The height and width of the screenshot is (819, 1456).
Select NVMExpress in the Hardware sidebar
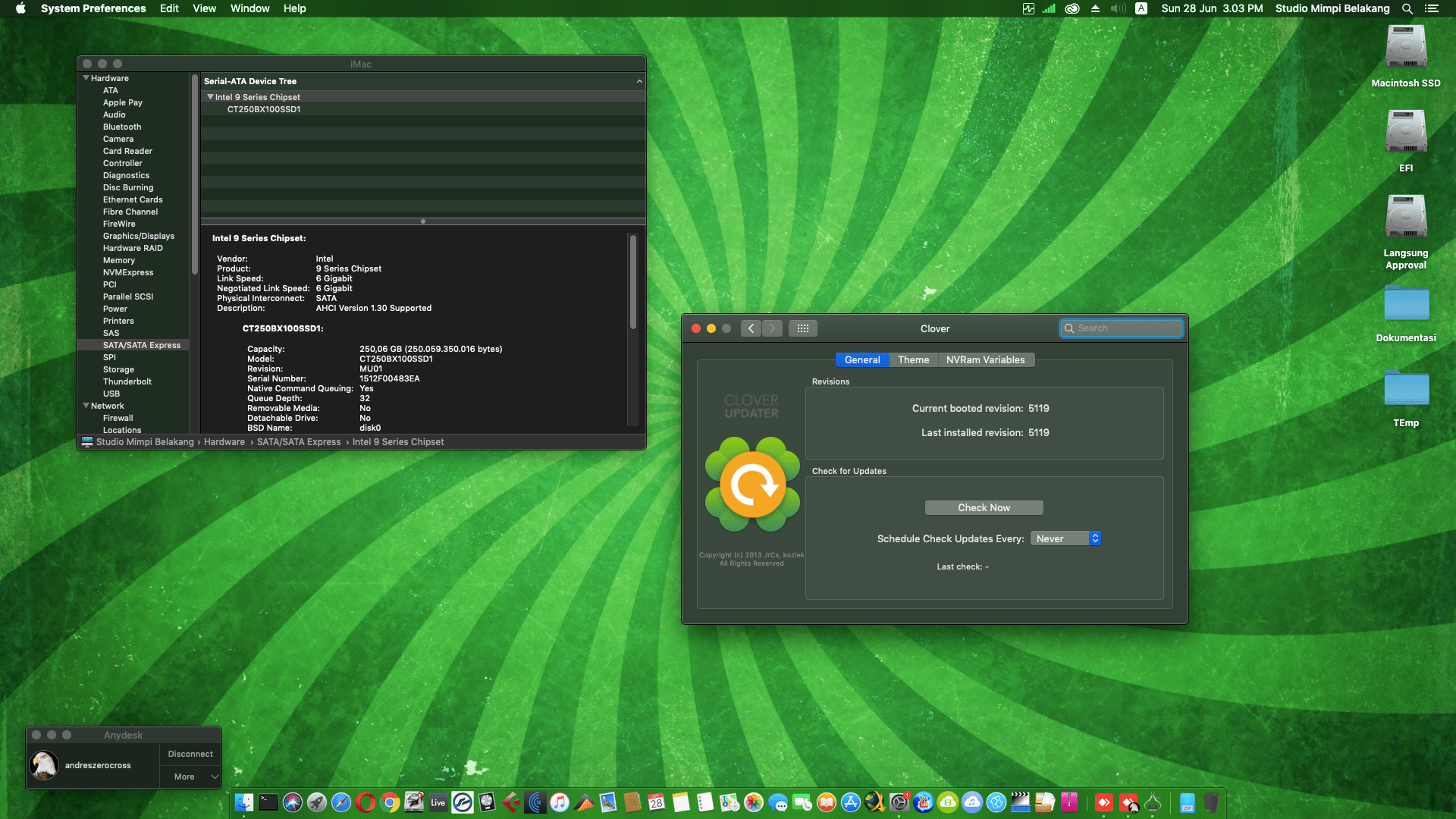pyautogui.click(x=128, y=272)
